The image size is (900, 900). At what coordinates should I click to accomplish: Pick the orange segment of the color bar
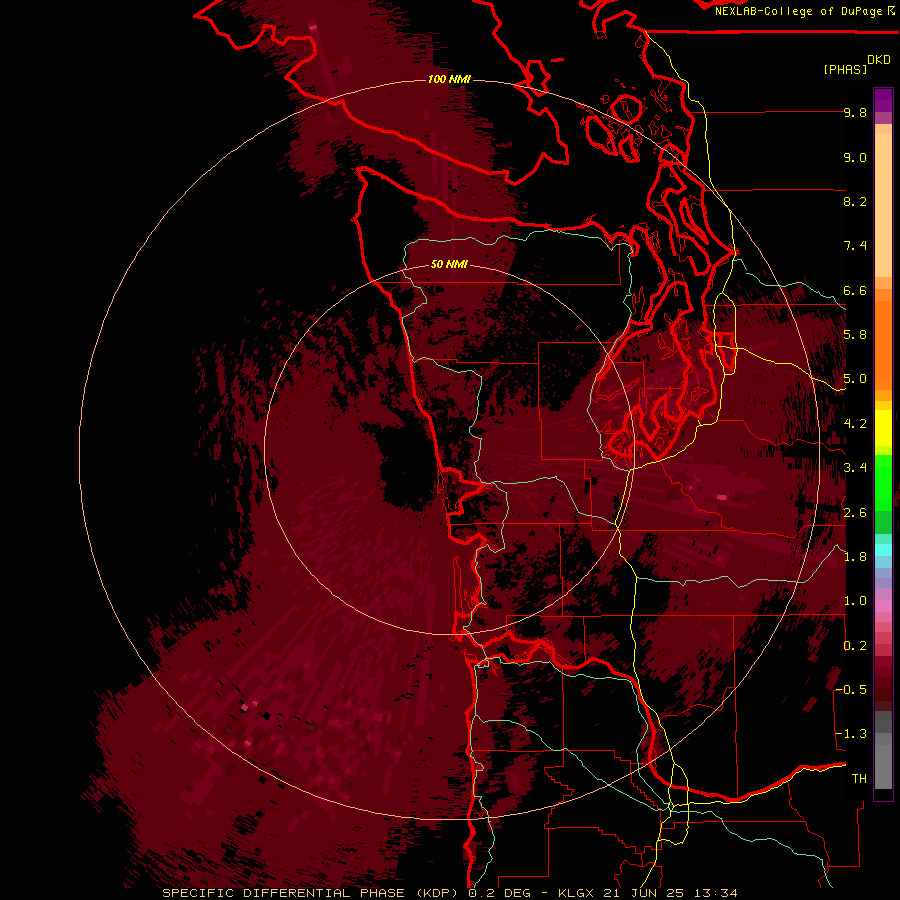tap(883, 346)
